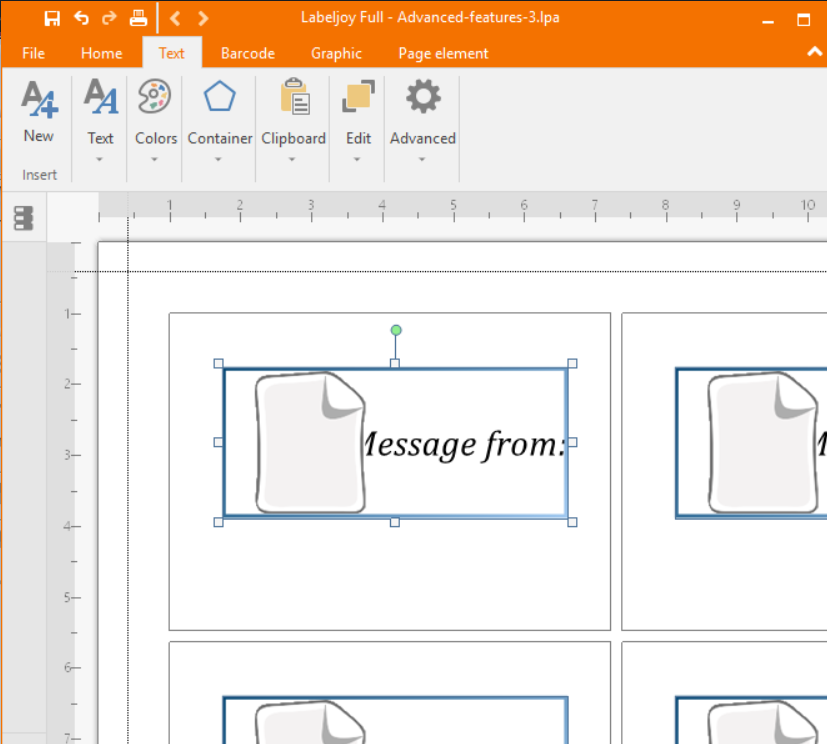Open the Text formatting group
Viewport: 827px width, 744px height.
pyautogui.click(x=100, y=120)
